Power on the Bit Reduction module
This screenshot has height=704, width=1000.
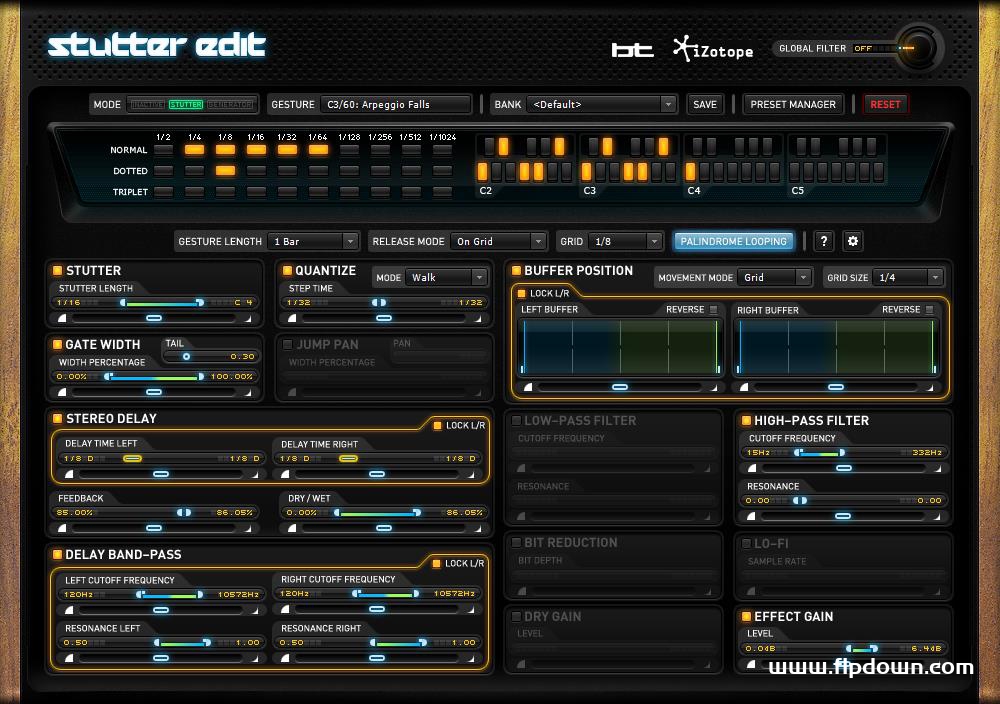(x=515, y=543)
